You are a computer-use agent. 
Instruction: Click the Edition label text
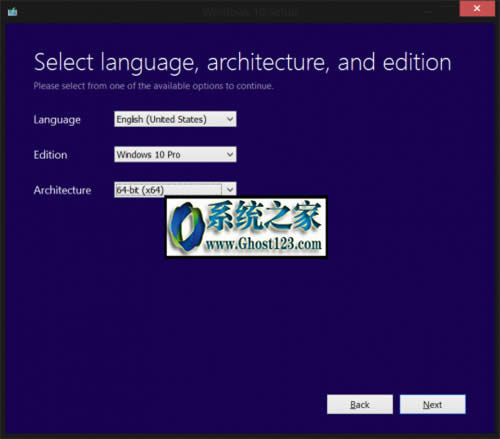50,155
